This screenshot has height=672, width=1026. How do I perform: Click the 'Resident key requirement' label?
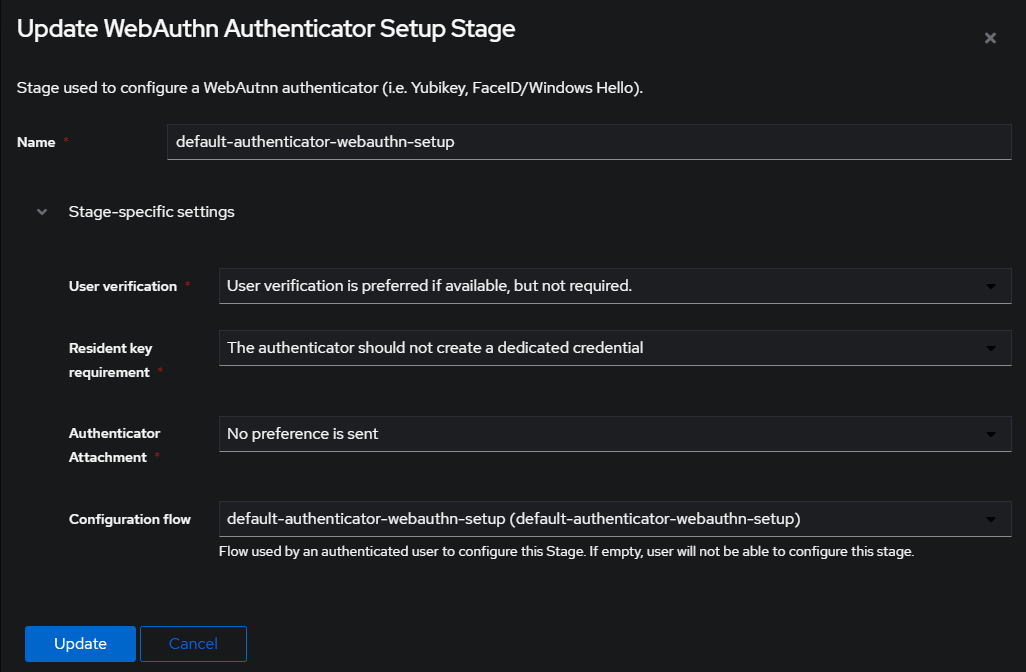[x=110, y=360]
